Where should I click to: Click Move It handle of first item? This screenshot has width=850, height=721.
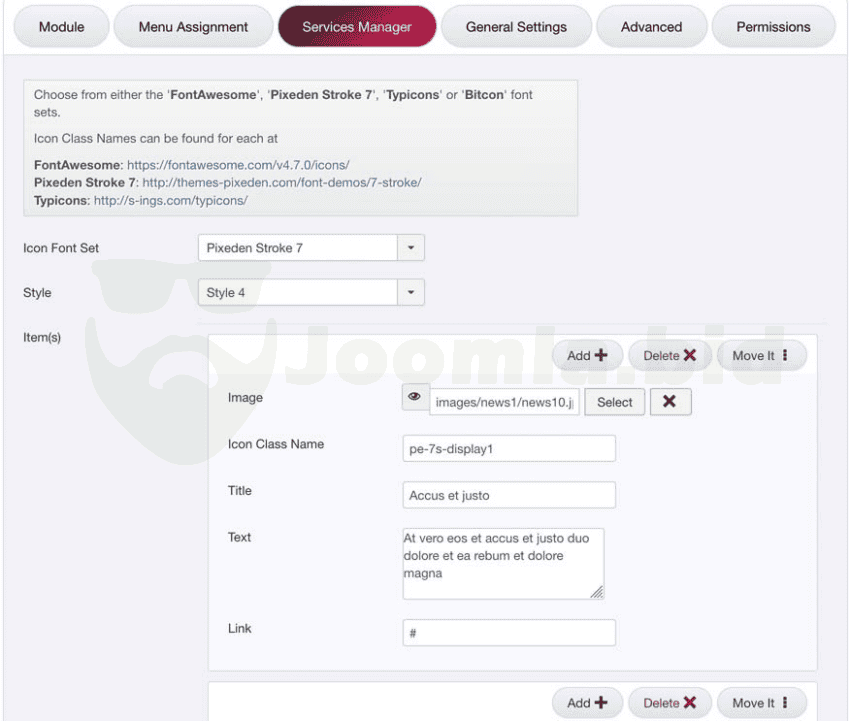click(761, 356)
